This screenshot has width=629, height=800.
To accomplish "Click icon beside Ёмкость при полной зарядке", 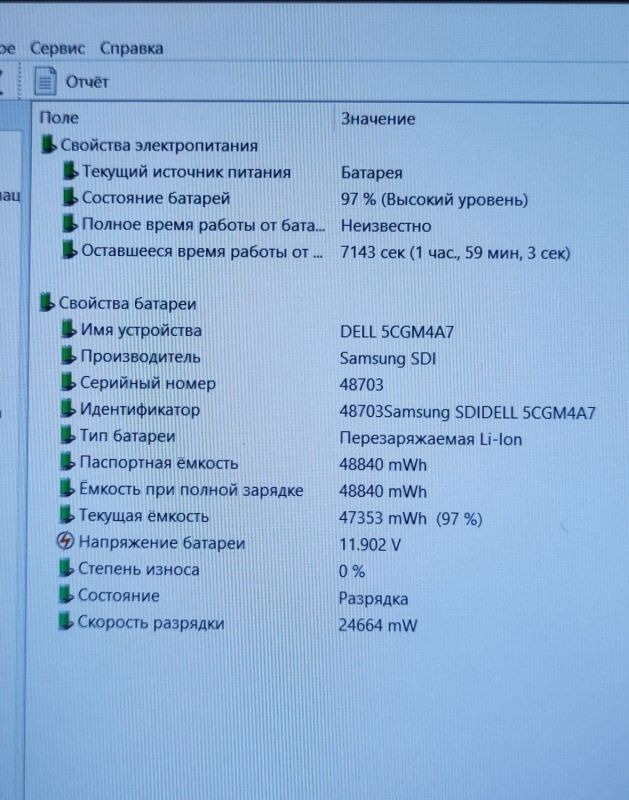I will pos(67,489).
